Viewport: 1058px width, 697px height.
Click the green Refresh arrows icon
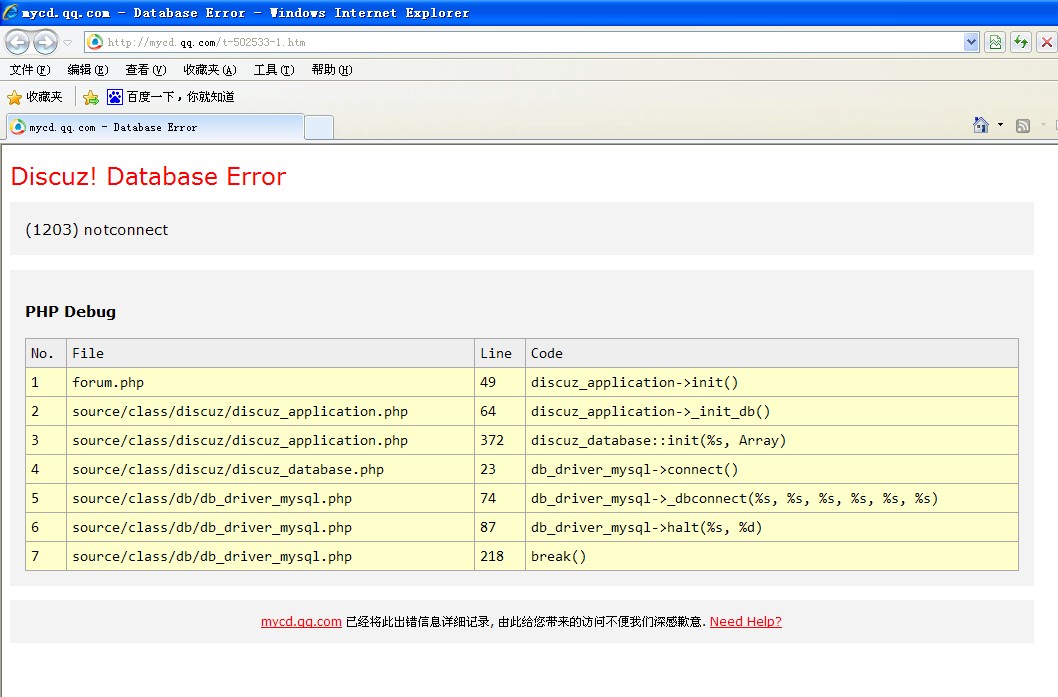click(1021, 42)
